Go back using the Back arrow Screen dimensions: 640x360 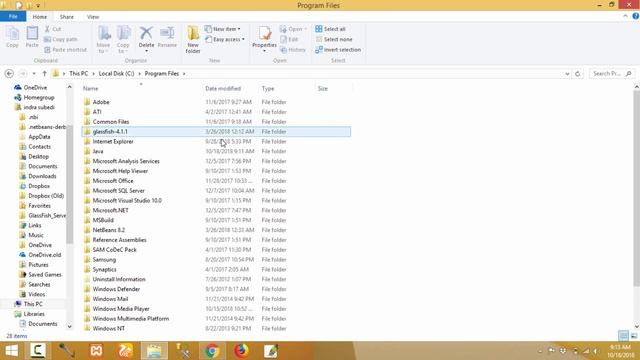[x=9, y=73]
